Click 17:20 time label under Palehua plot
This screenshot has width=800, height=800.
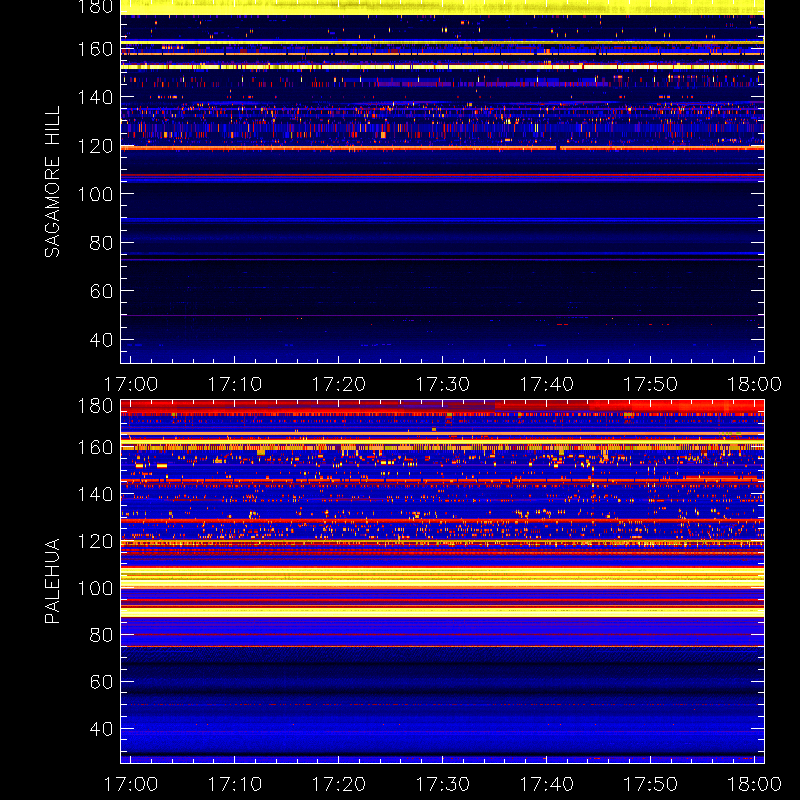339,784
